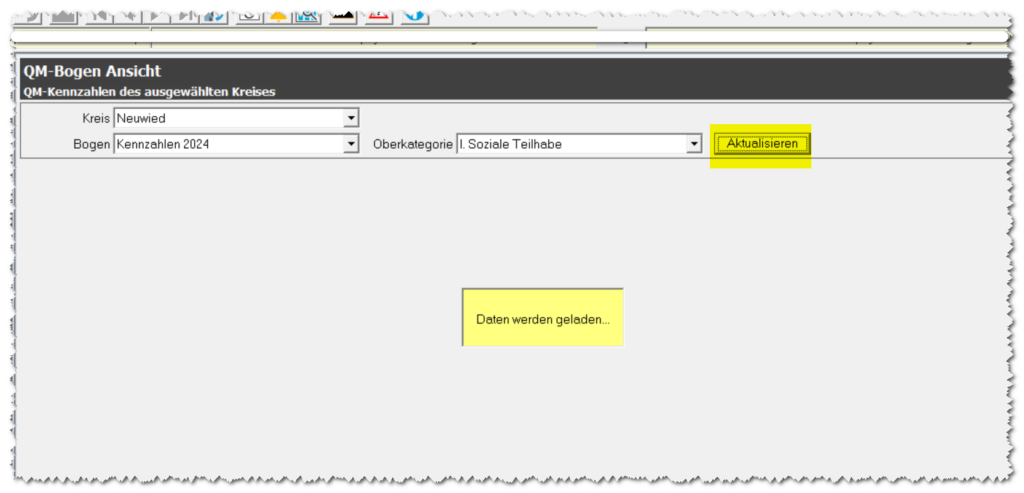
Task: Click the black area chart toolbar icon
Action: click(x=344, y=14)
